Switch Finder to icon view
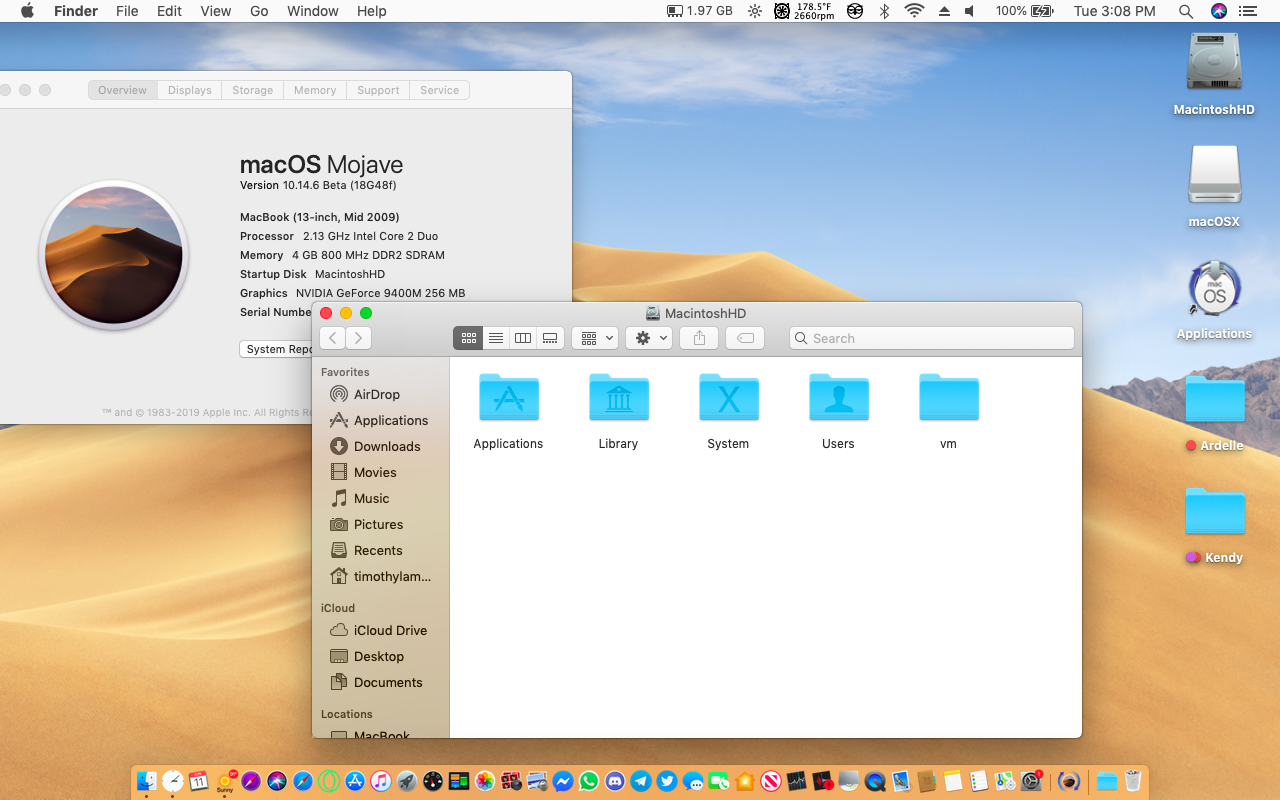The width and height of the screenshot is (1280, 800). tap(468, 338)
